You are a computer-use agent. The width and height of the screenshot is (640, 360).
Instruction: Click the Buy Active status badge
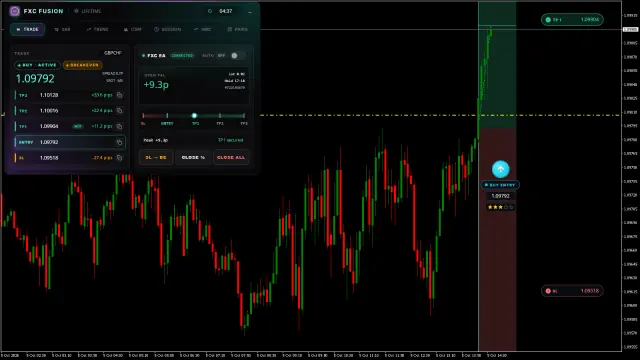pyautogui.click(x=37, y=65)
